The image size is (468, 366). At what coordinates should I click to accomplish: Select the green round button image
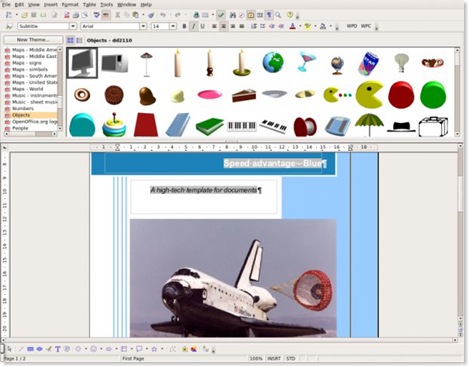click(x=433, y=95)
